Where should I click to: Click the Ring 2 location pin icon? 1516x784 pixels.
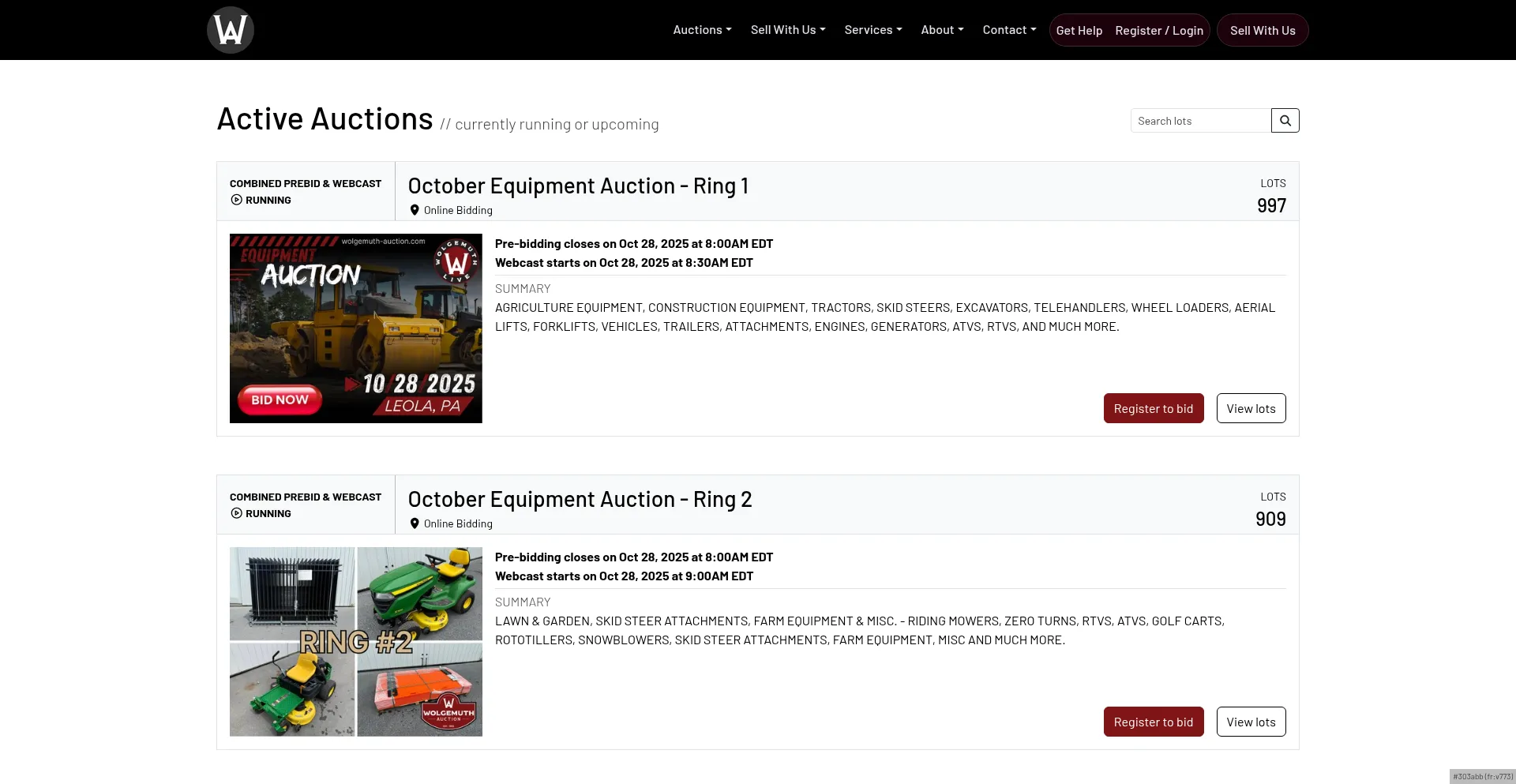pyautogui.click(x=415, y=523)
